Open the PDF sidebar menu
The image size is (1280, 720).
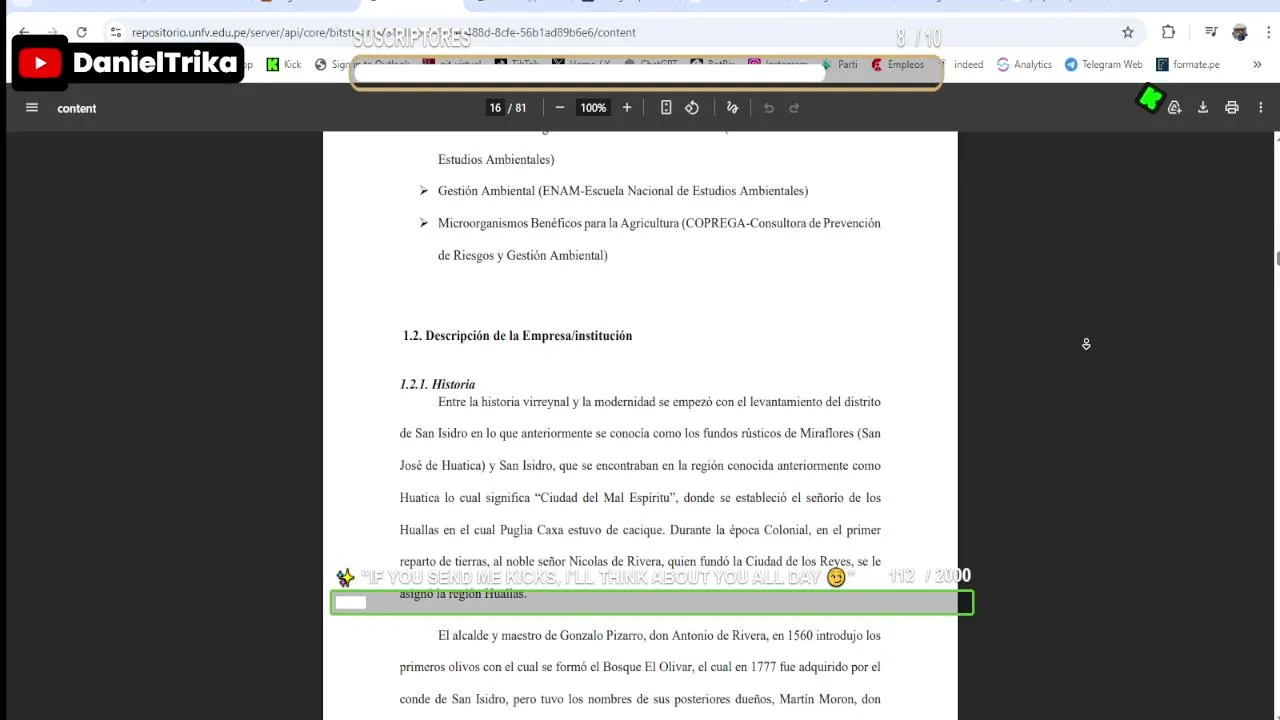coord(32,108)
